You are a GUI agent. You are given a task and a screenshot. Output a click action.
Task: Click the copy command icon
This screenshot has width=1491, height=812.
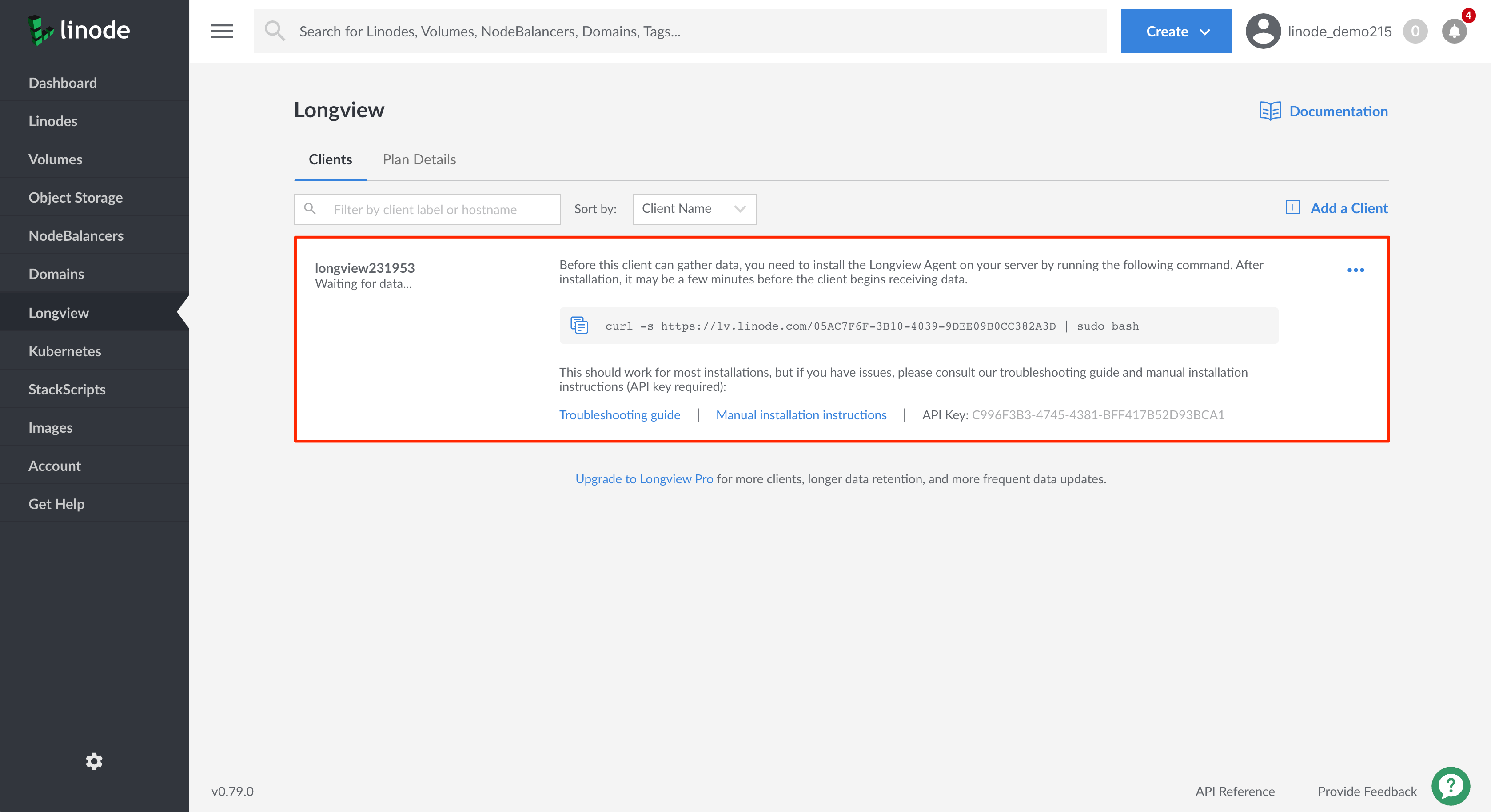579,325
